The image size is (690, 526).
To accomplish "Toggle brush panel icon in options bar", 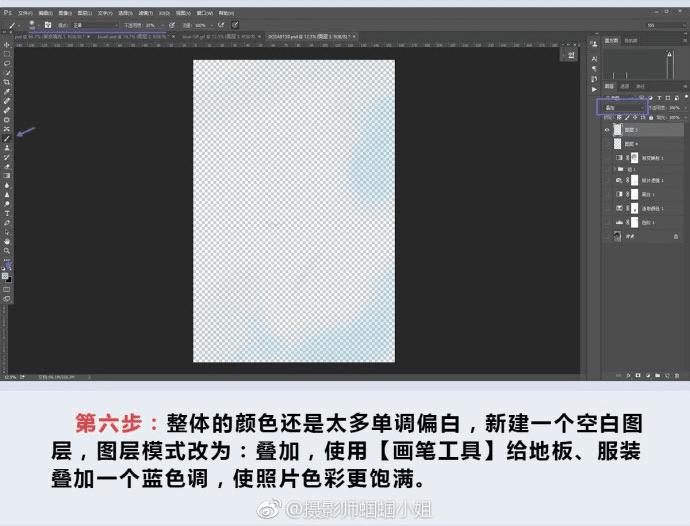I will pyautogui.click(x=48, y=25).
